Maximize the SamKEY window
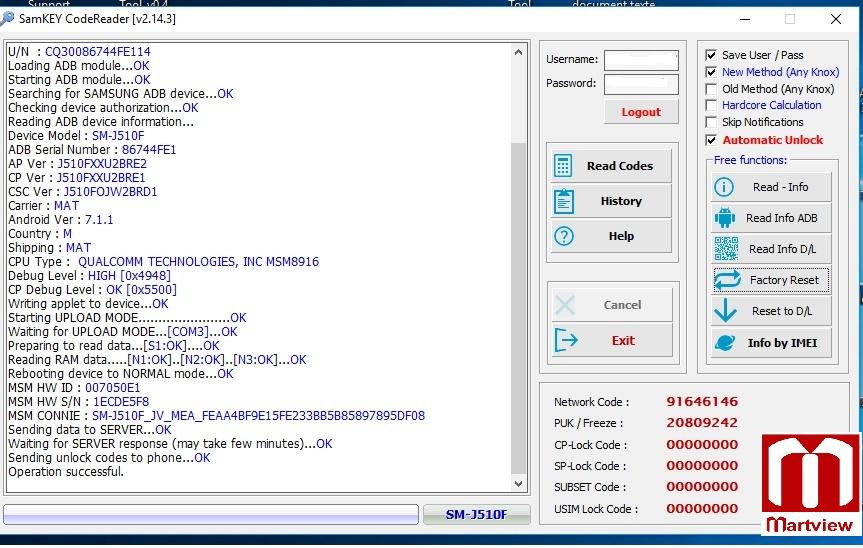Image resolution: width=863 pixels, height=548 pixels. (790, 19)
